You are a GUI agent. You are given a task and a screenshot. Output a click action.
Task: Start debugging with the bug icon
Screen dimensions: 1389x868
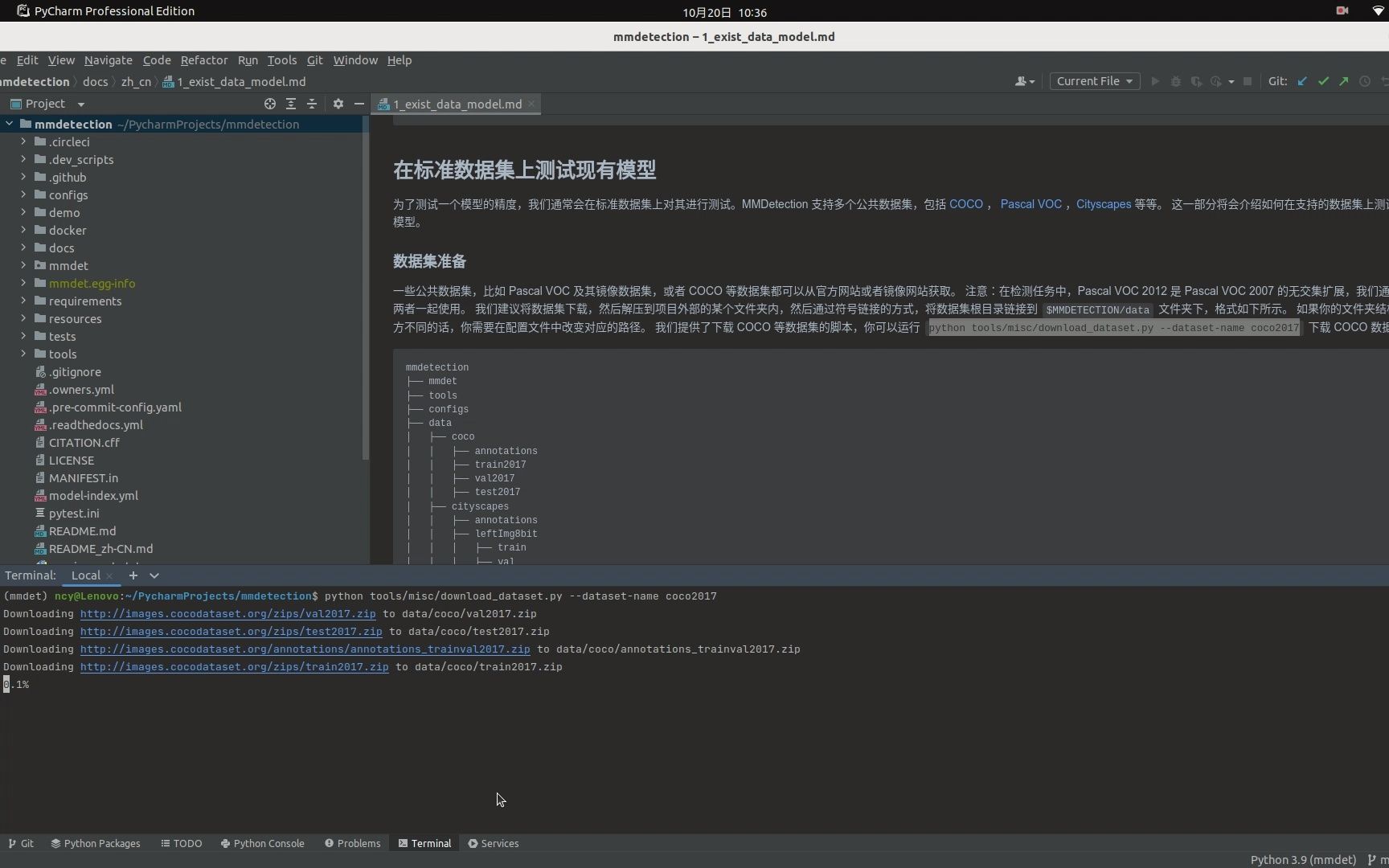[1176, 81]
